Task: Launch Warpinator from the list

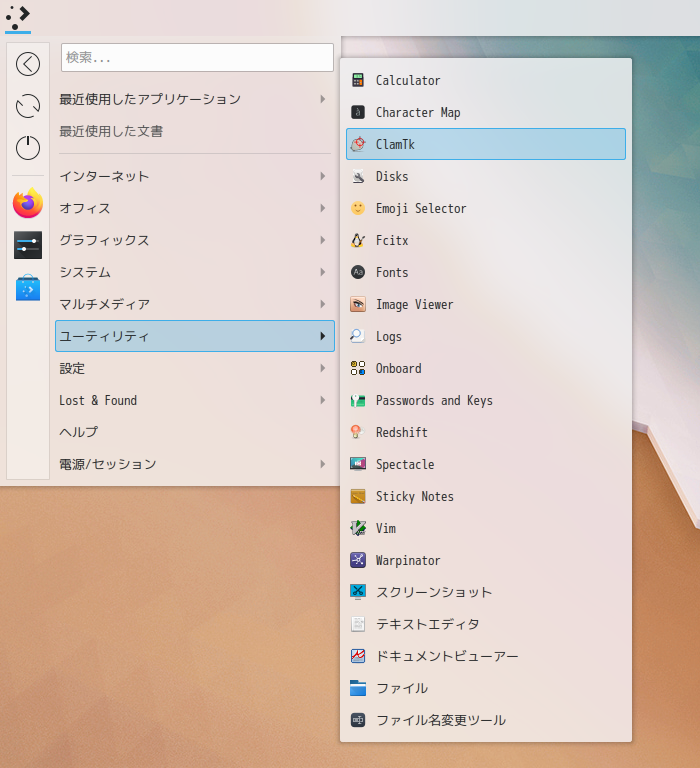Action: [486, 560]
